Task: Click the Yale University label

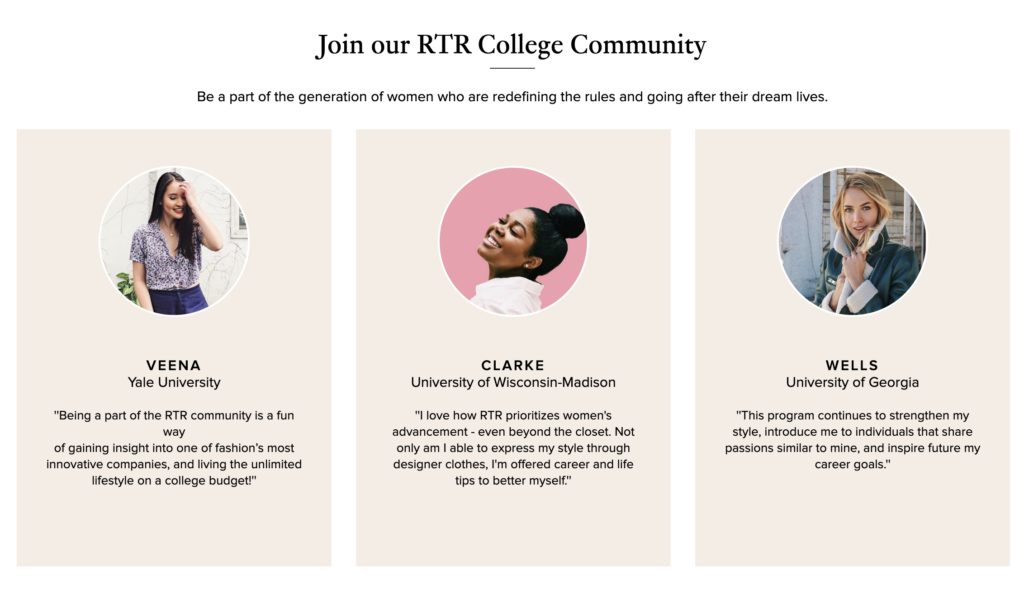Action: click(174, 382)
